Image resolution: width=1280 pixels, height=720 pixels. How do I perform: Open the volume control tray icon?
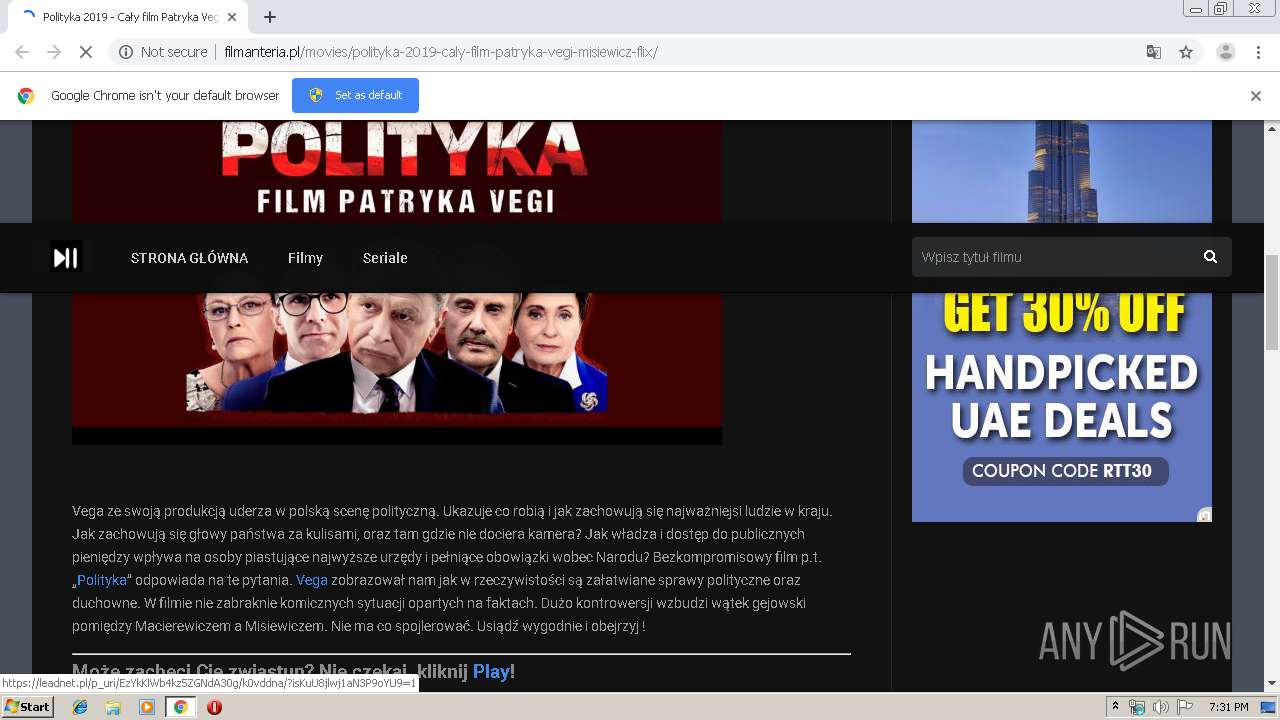[1160, 707]
